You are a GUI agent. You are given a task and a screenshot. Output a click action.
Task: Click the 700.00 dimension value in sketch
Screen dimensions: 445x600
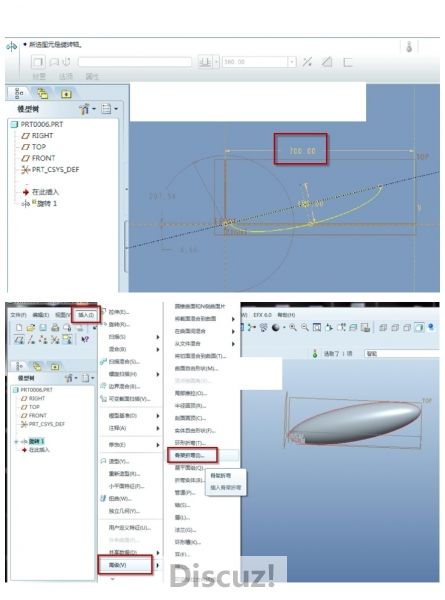click(302, 151)
